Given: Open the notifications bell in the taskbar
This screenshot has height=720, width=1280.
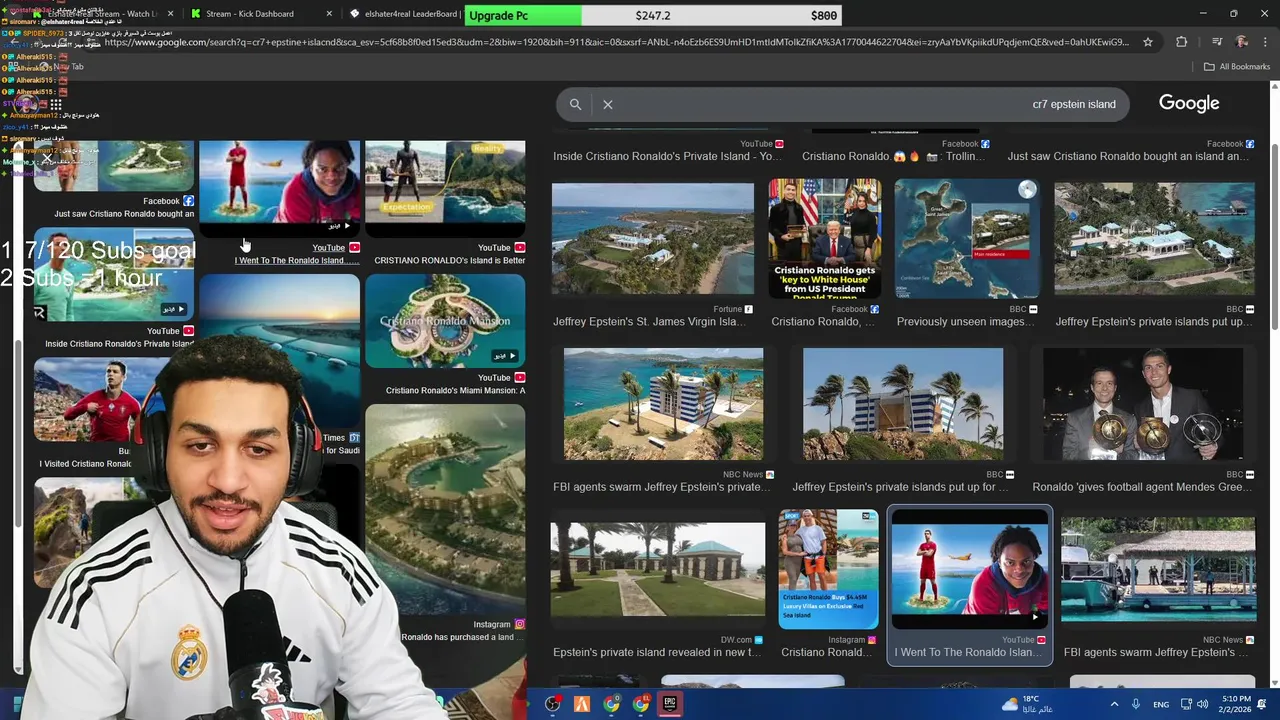Looking at the screenshot, I should (x=1262, y=704).
